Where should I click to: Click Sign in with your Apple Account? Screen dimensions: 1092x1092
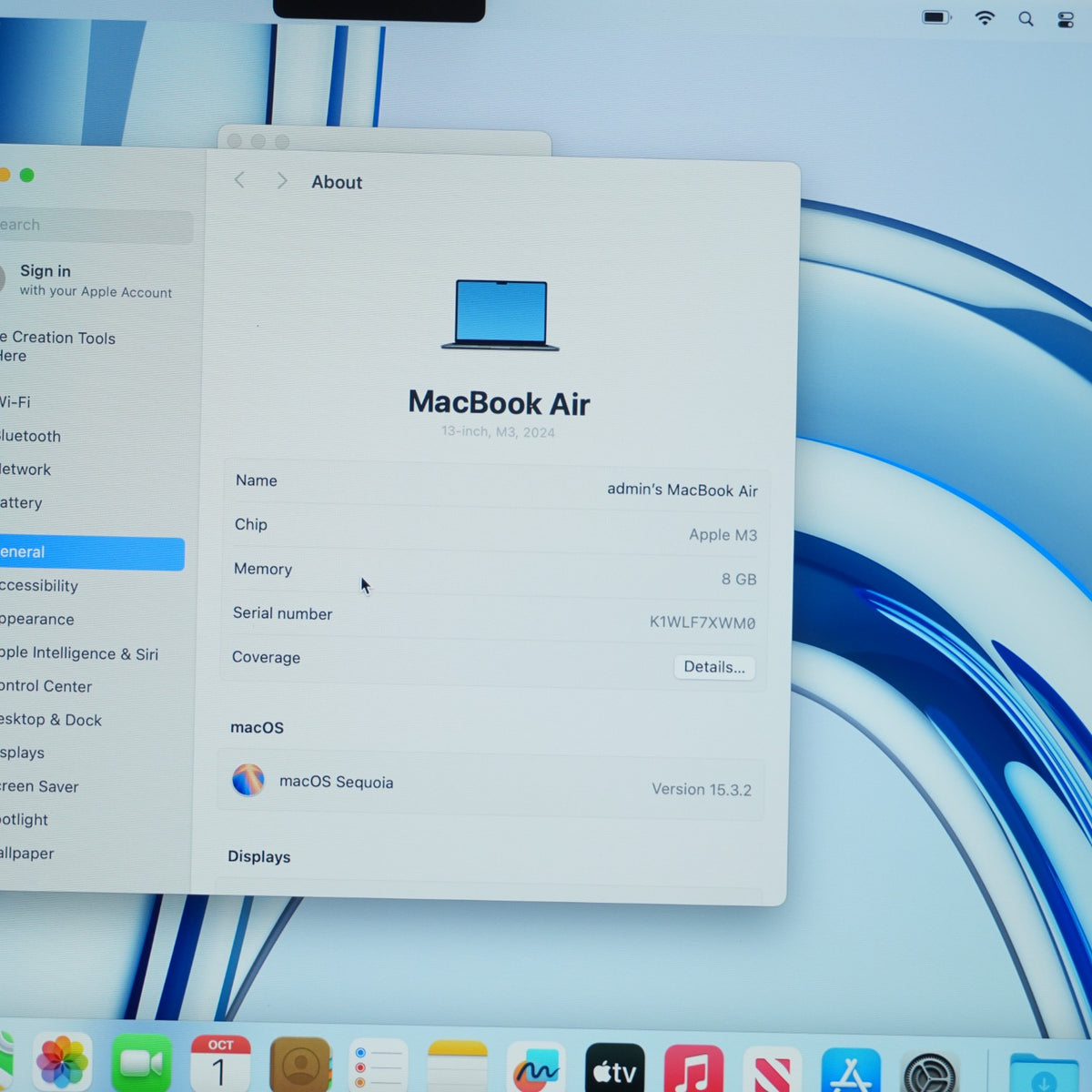pyautogui.click(x=91, y=280)
